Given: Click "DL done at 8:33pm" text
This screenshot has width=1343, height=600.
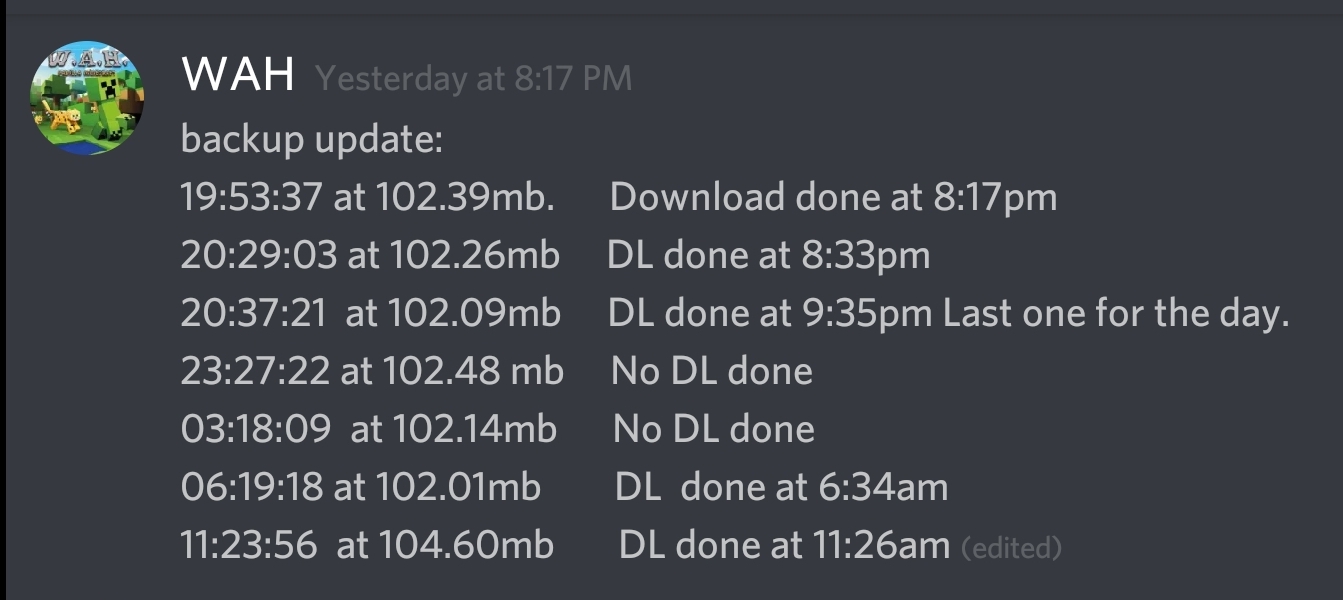Looking at the screenshot, I should (768, 255).
